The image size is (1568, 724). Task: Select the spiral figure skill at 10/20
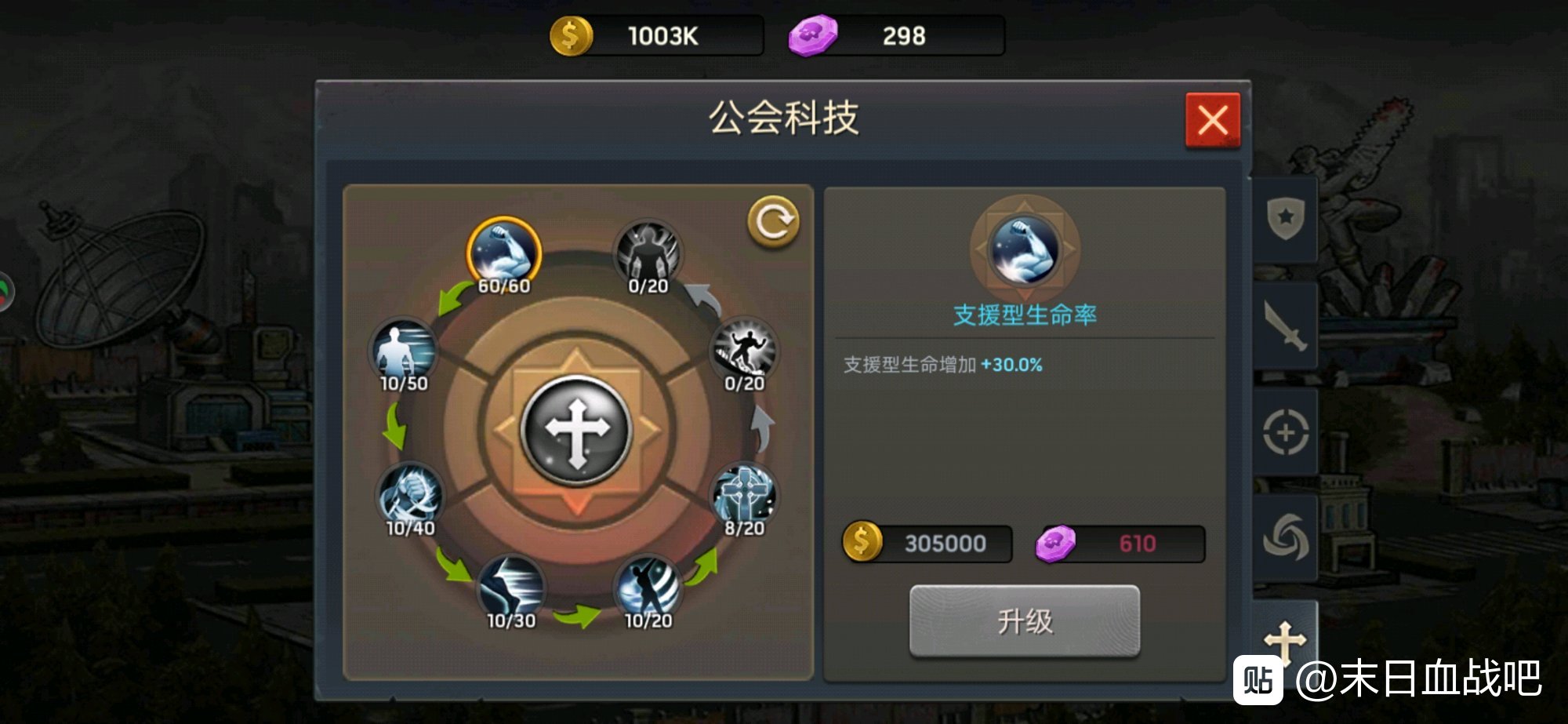pyautogui.click(x=648, y=588)
